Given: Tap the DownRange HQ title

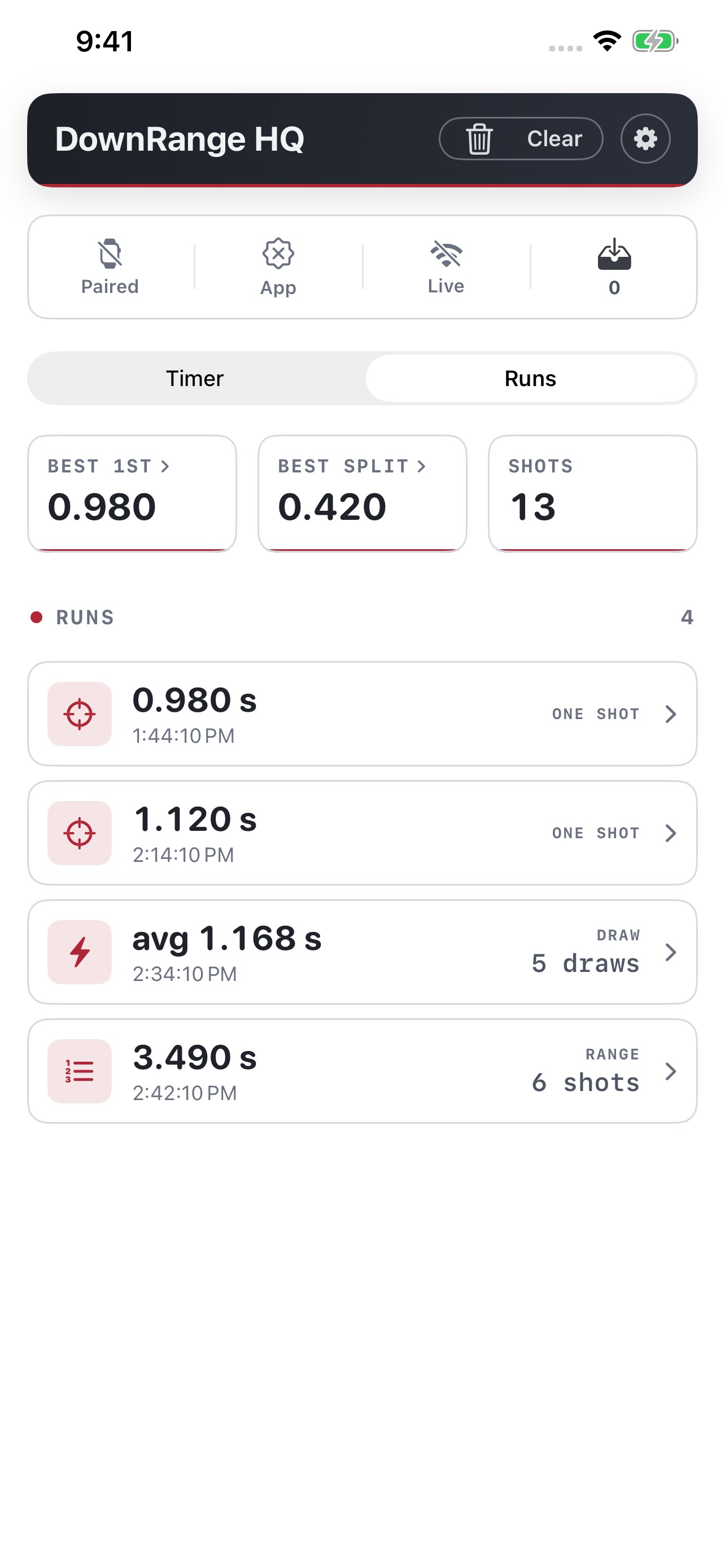Looking at the screenshot, I should (180, 139).
